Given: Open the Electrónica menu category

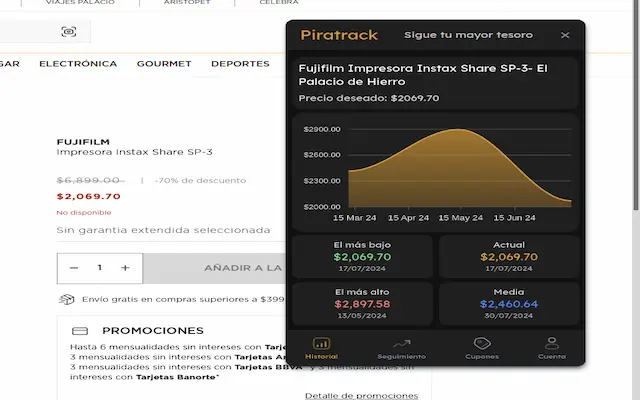Looking at the screenshot, I should [78, 64].
